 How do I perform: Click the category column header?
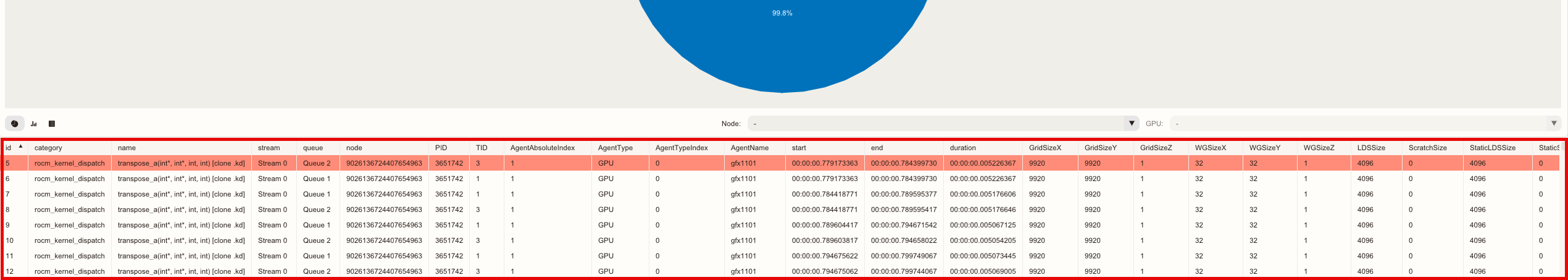48,148
